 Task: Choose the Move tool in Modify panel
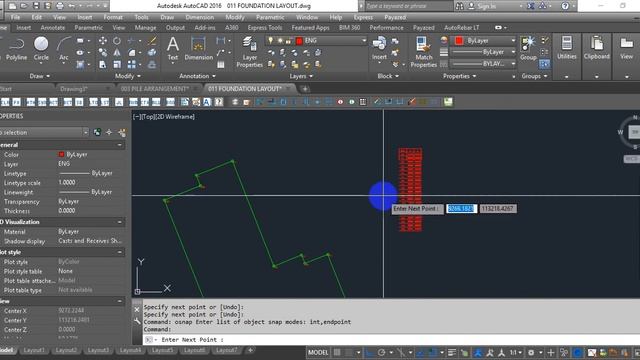103,41
